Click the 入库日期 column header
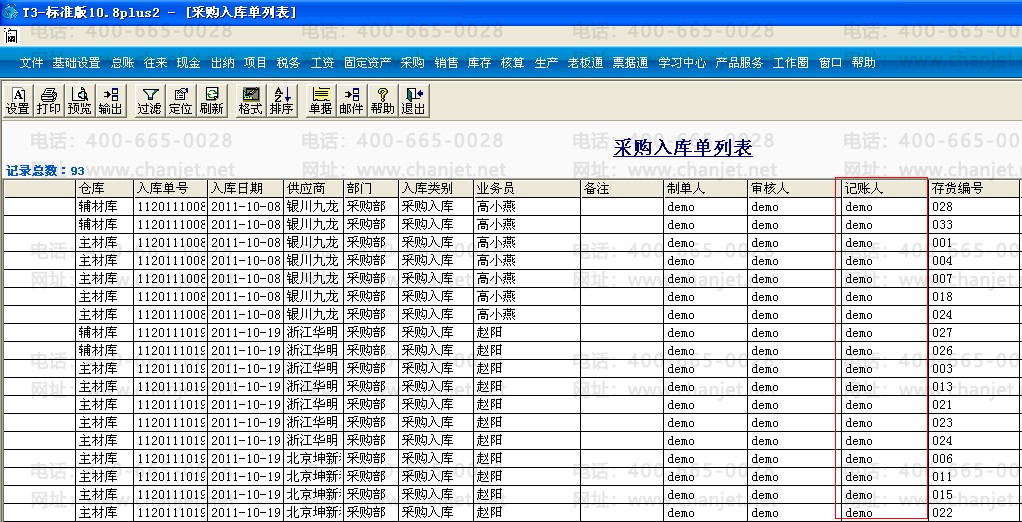The image size is (1022, 522). (246, 188)
